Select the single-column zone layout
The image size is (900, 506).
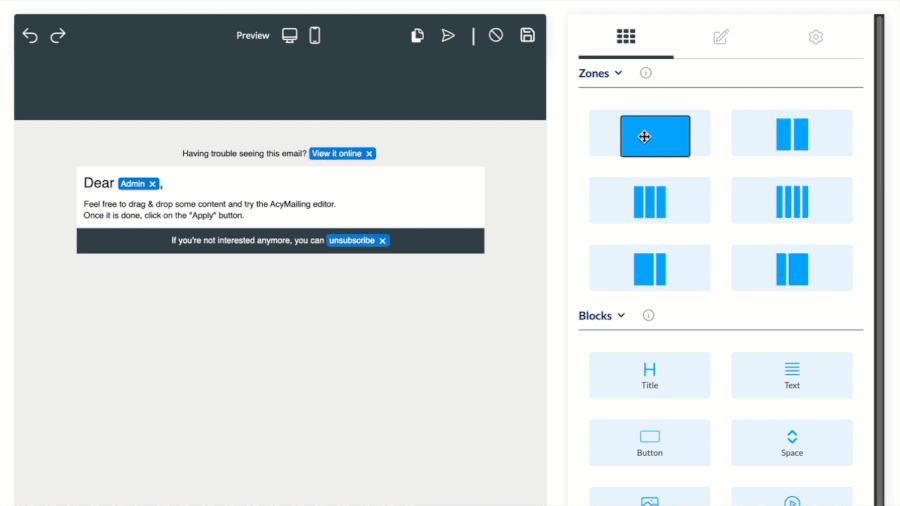[650, 133]
